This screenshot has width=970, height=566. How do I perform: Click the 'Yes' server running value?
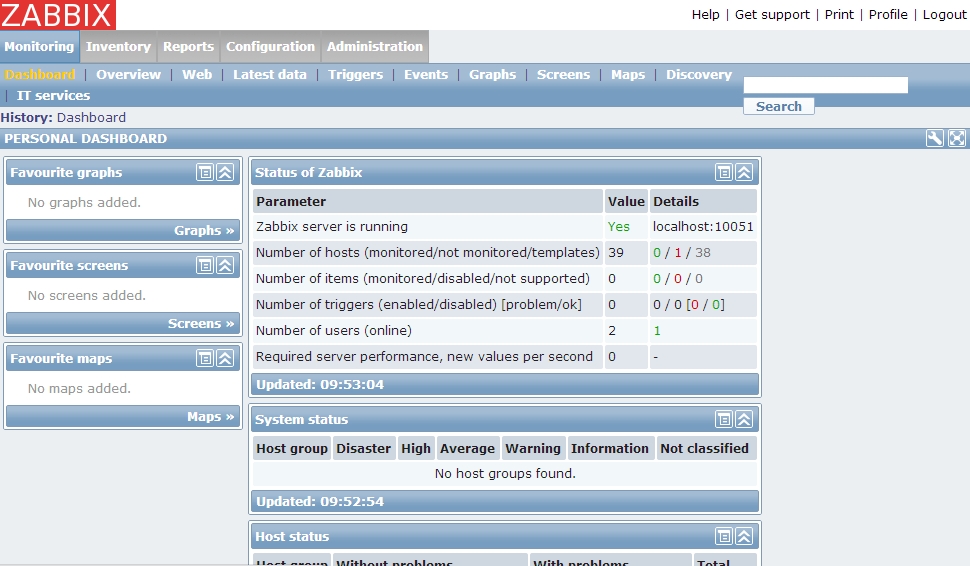click(619, 226)
